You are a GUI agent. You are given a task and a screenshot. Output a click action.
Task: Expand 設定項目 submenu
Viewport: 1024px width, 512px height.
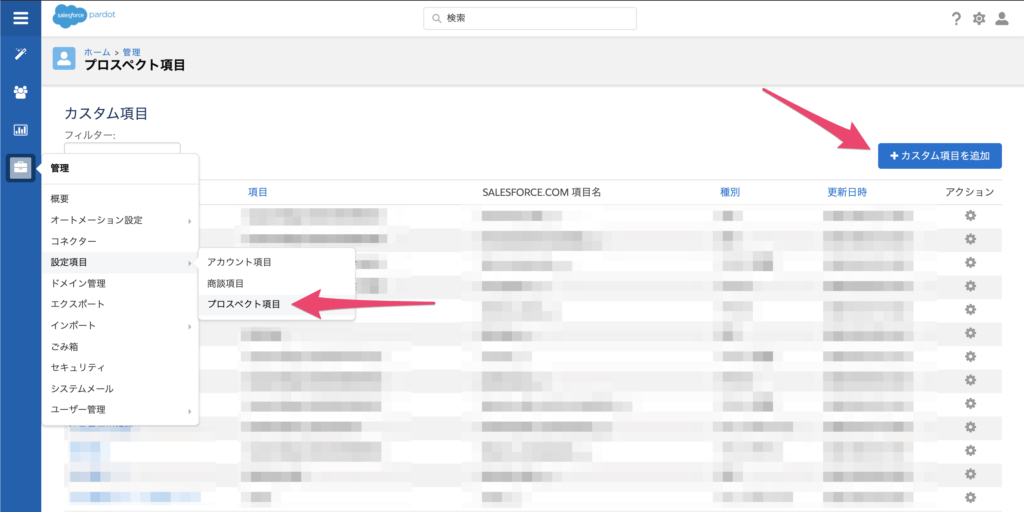pyautogui.click(x=120, y=263)
